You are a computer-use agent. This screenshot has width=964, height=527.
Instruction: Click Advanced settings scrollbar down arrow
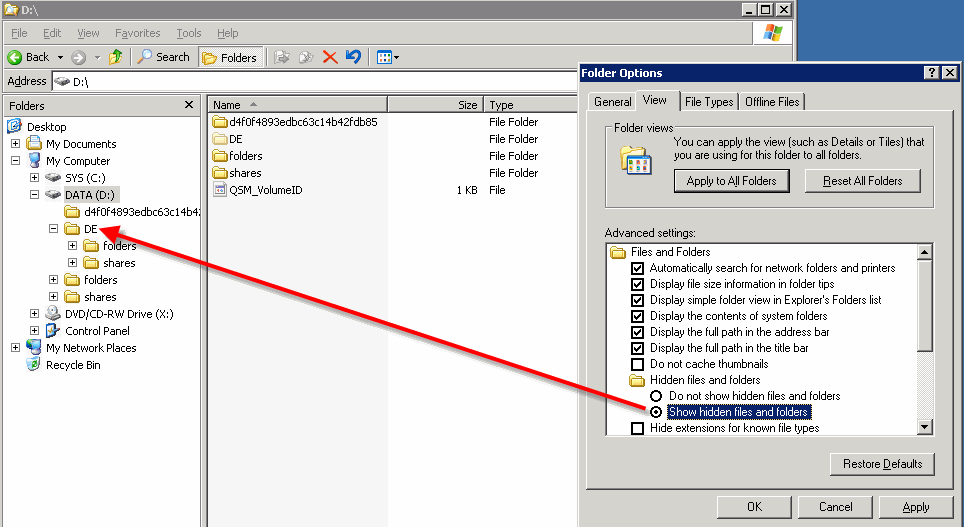point(925,426)
